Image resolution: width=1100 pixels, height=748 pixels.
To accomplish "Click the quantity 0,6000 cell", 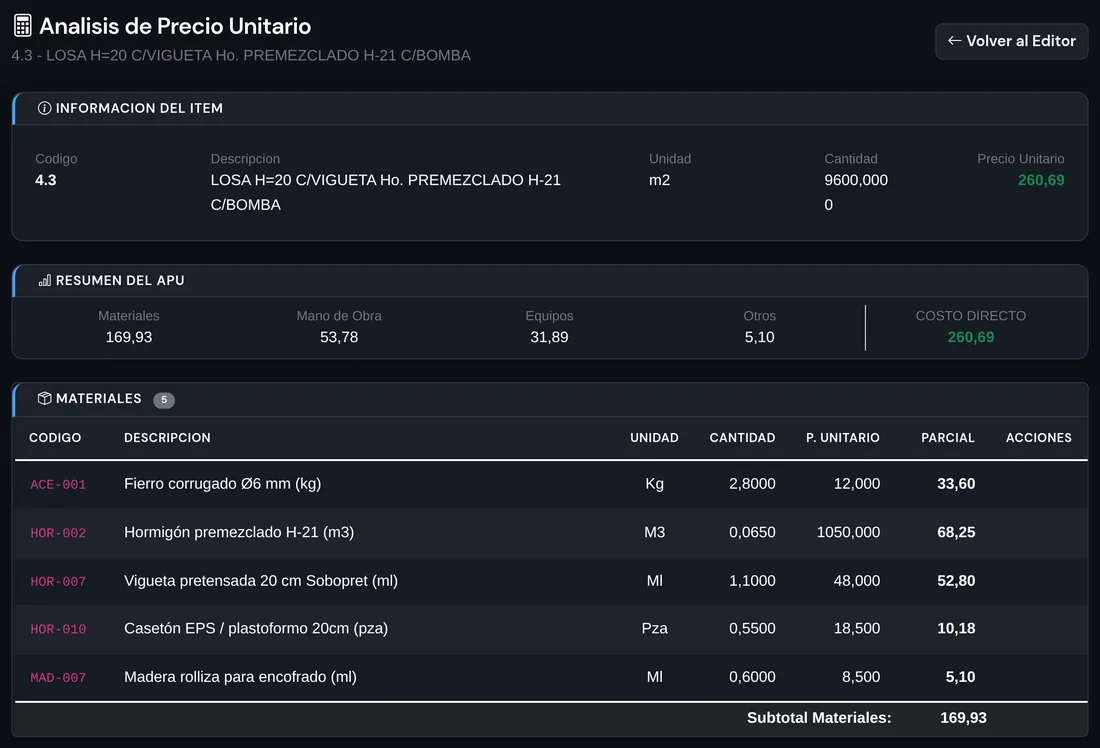I will [x=752, y=676].
